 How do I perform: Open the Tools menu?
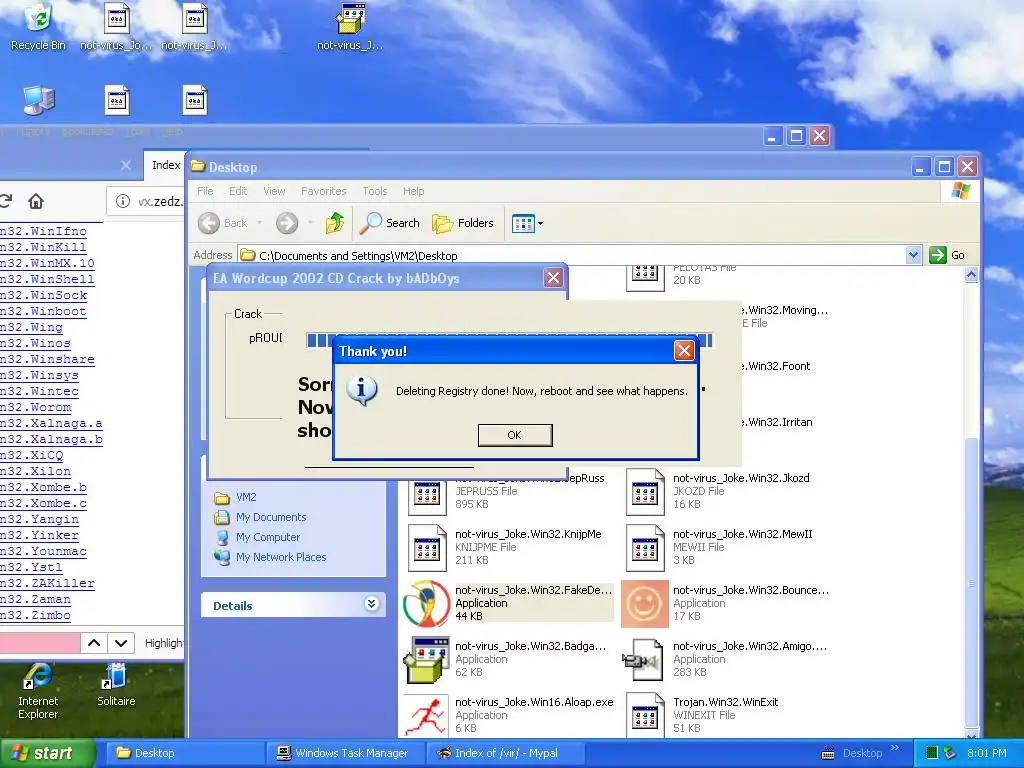pyautogui.click(x=375, y=191)
